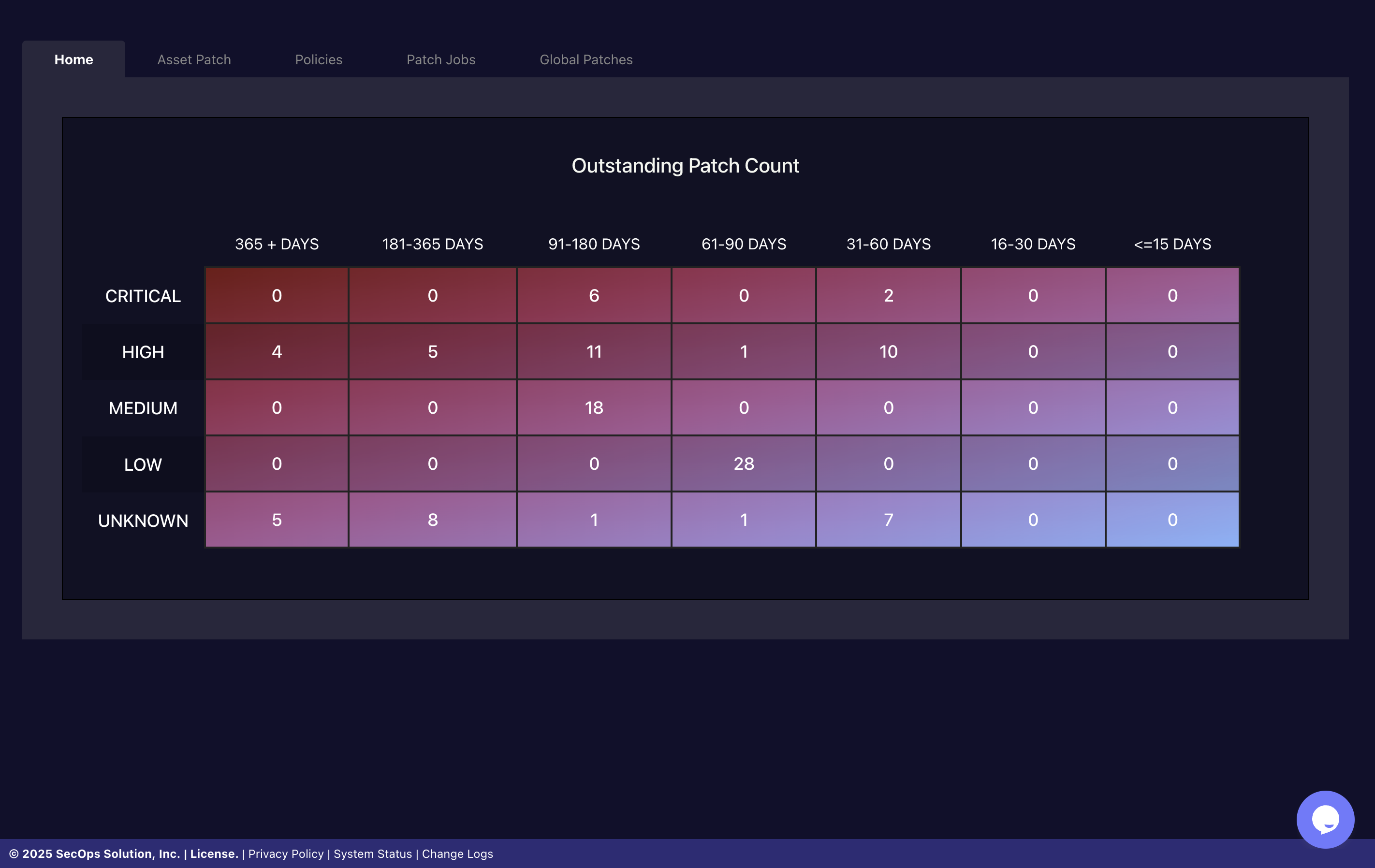Screen dimensions: 1375x868
Task: Click Unknown 31-60 days cell showing 7
Action: (x=888, y=520)
